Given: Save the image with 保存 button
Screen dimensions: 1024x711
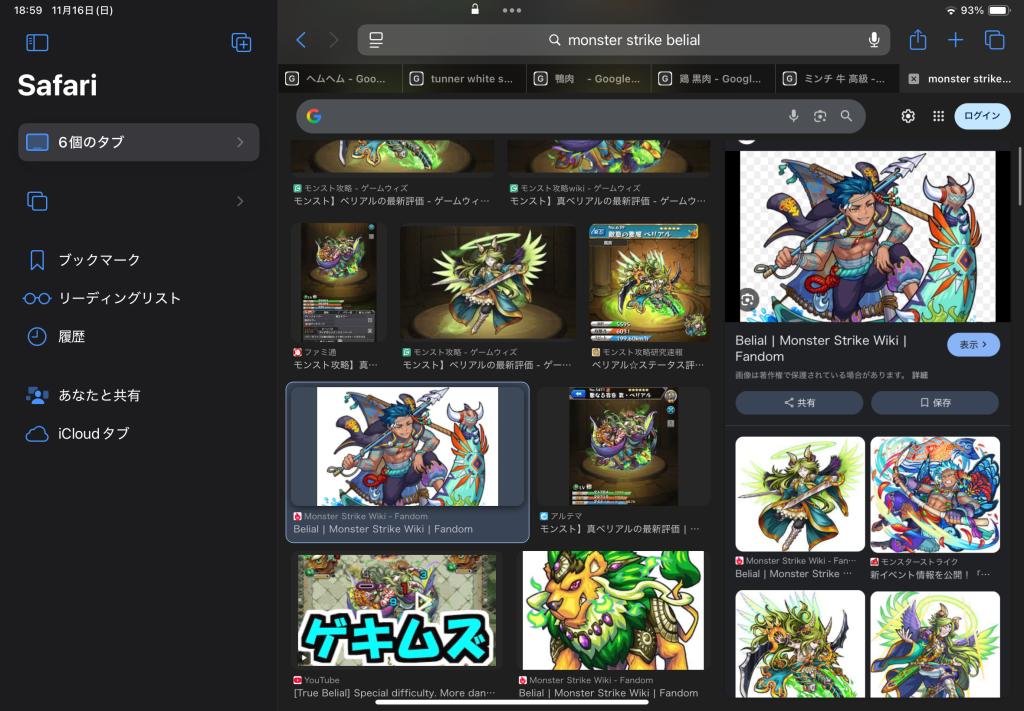Looking at the screenshot, I should (x=934, y=402).
